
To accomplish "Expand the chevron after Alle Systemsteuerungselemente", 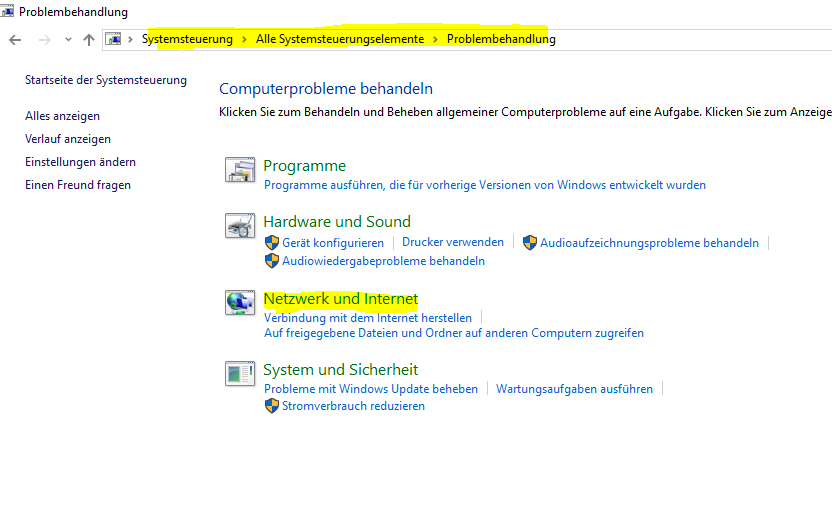I will pos(435,39).
